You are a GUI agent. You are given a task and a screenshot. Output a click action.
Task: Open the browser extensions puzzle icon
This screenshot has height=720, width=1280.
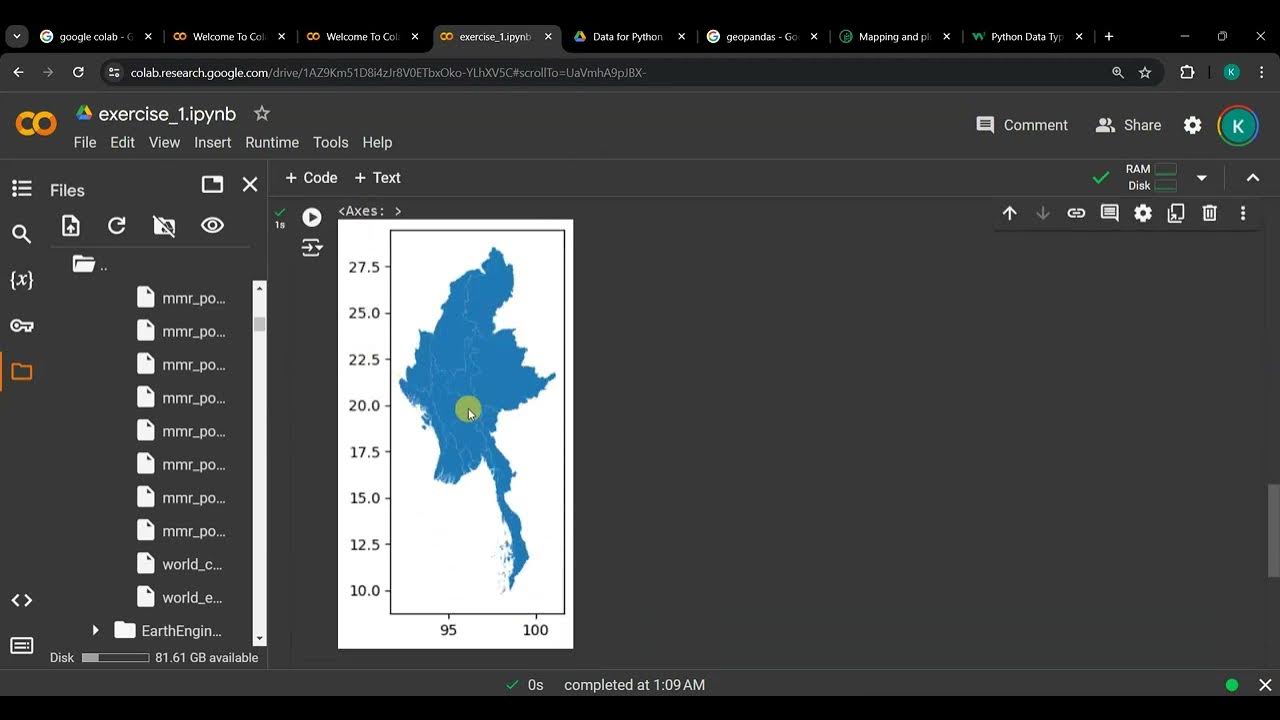[1187, 72]
